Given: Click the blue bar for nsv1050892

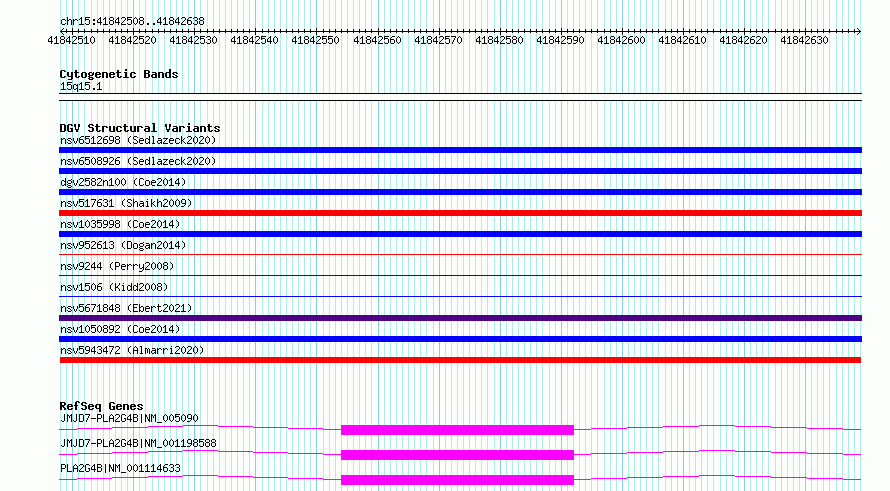Looking at the screenshot, I should pos(460,339).
